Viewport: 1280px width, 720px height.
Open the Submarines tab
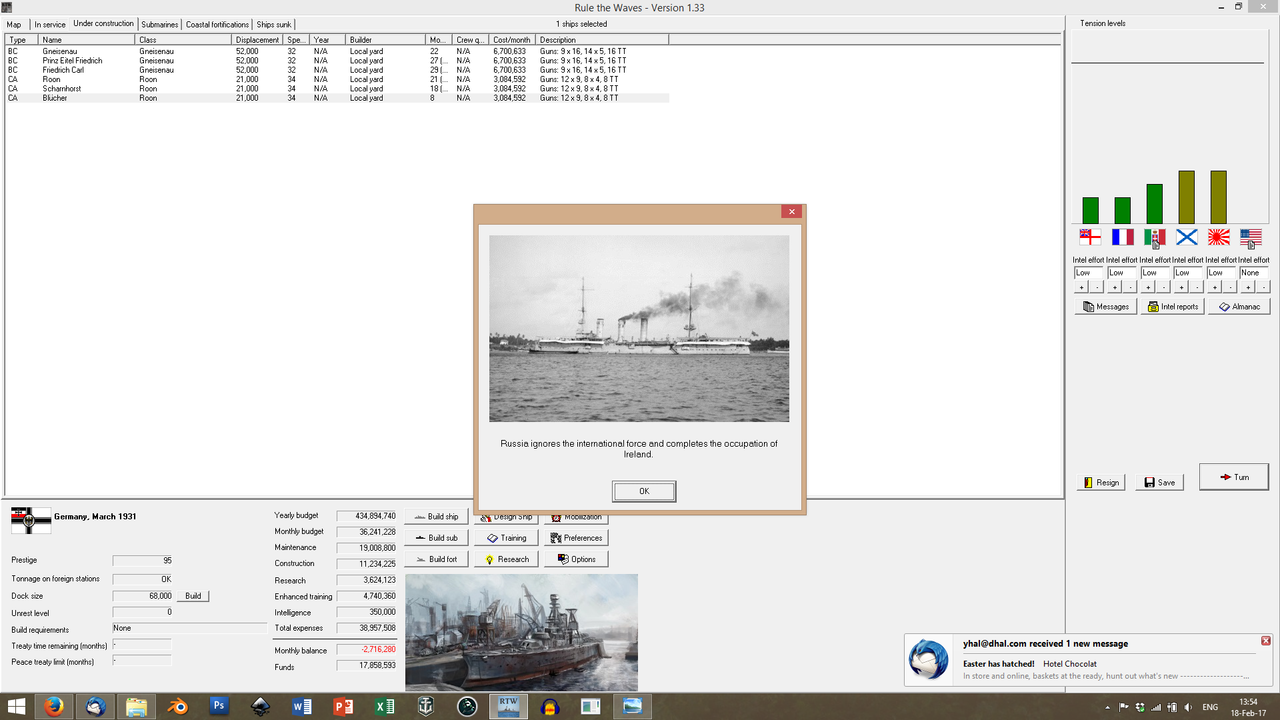click(159, 24)
